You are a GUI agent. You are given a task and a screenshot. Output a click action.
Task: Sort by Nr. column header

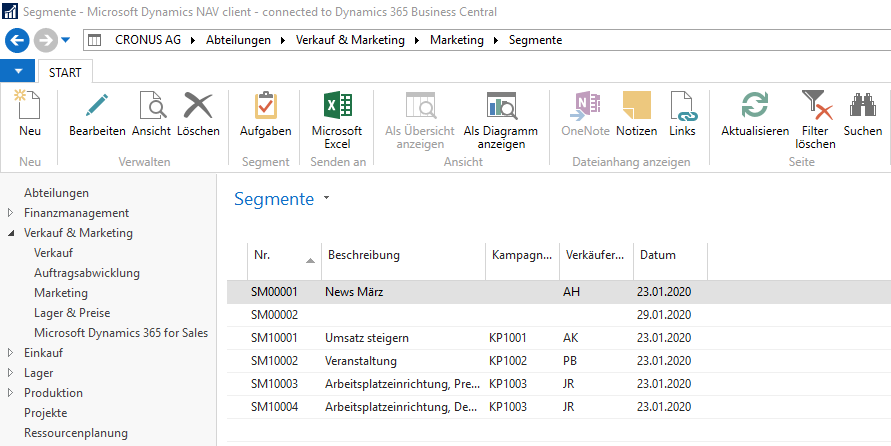click(x=284, y=261)
